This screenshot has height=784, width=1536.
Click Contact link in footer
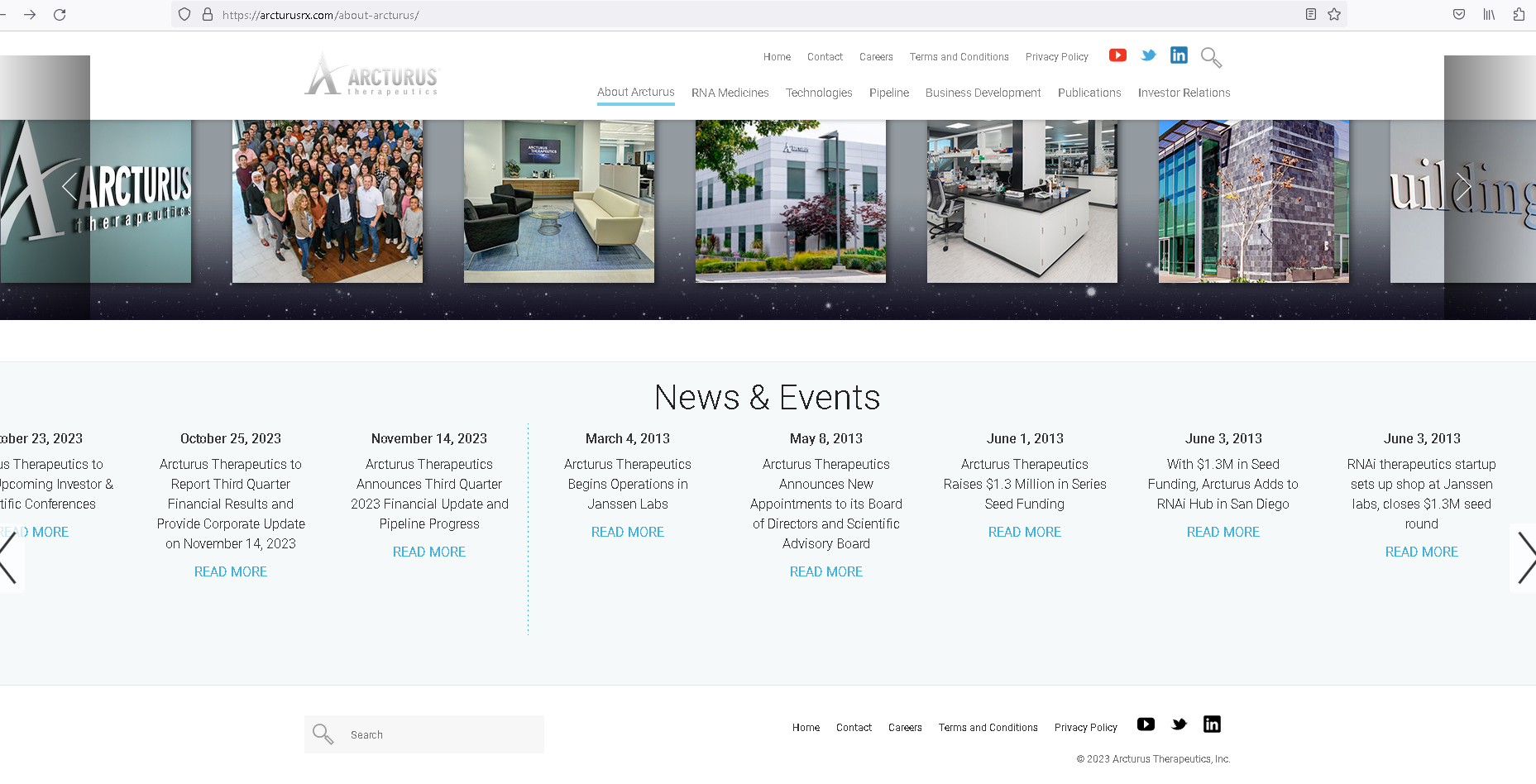tap(854, 728)
